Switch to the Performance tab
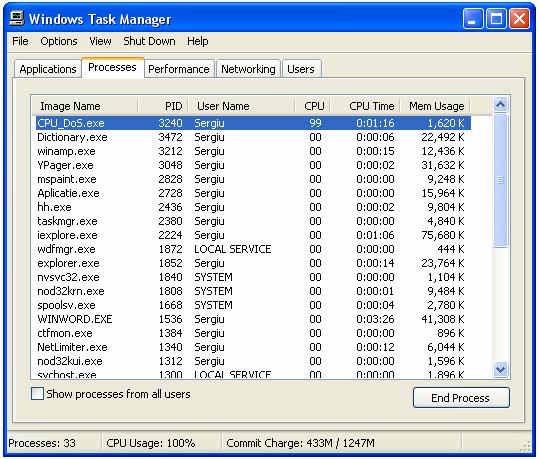This screenshot has height=459, width=539. [x=179, y=69]
